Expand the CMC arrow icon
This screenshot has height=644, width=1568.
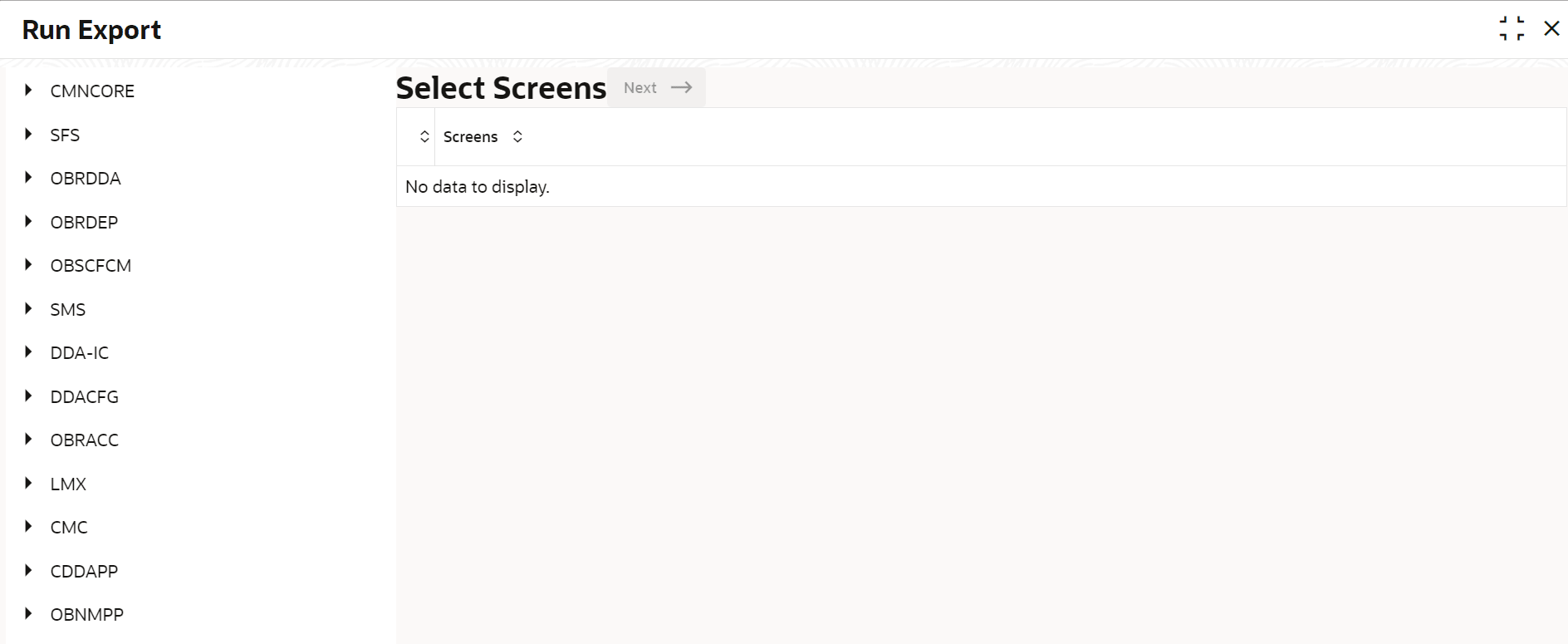coord(28,527)
